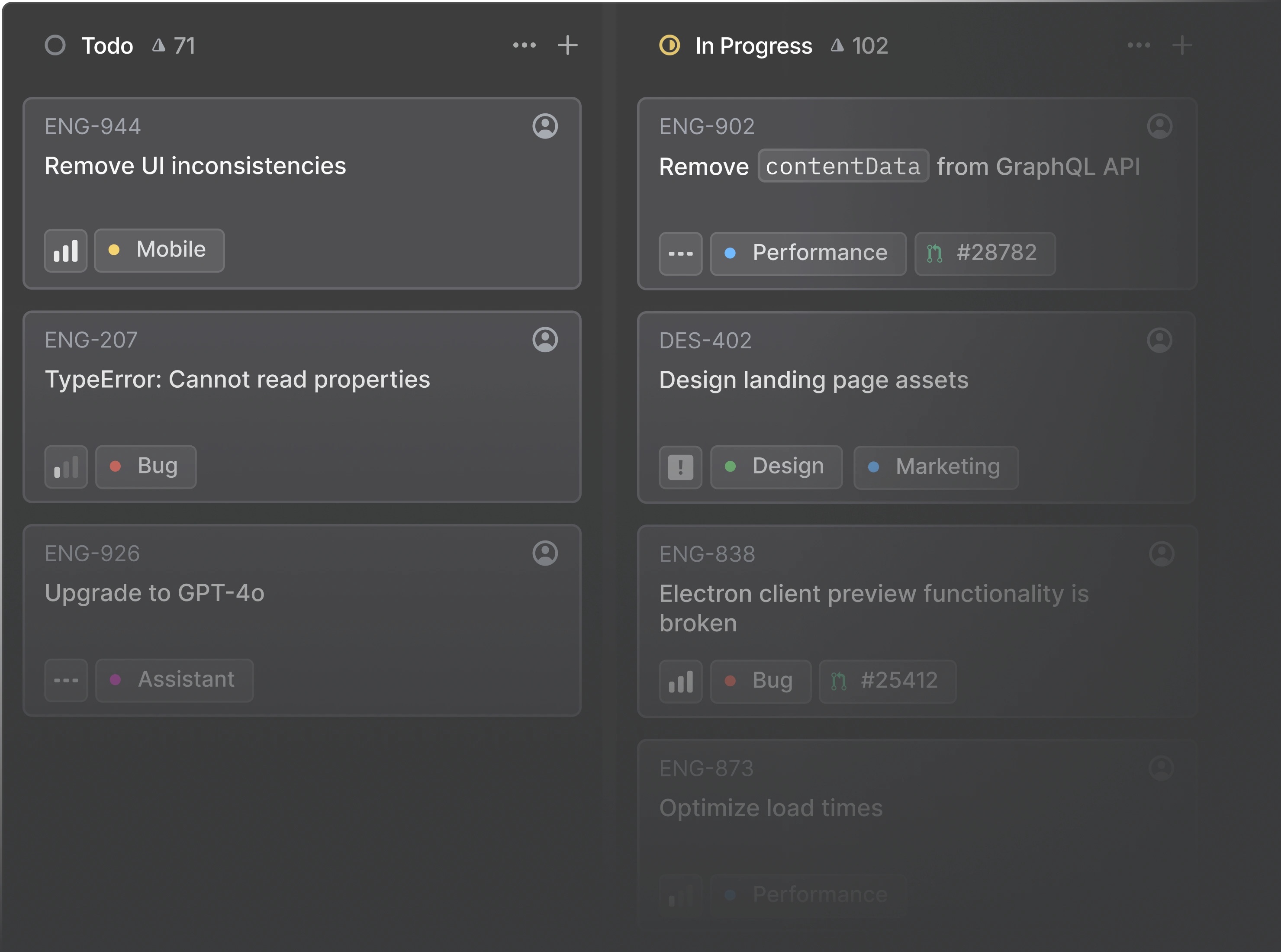The height and width of the screenshot is (952, 1281).
Task: Click the priority bars icon on ENG-944
Action: (x=66, y=251)
